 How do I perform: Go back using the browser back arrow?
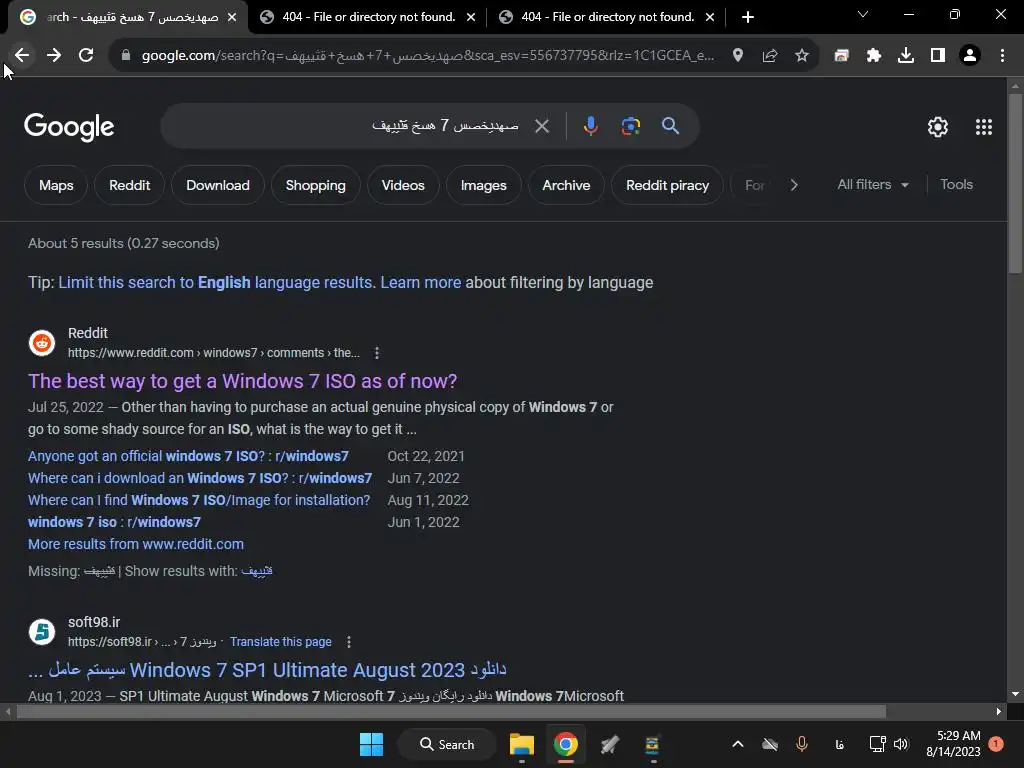coord(22,56)
